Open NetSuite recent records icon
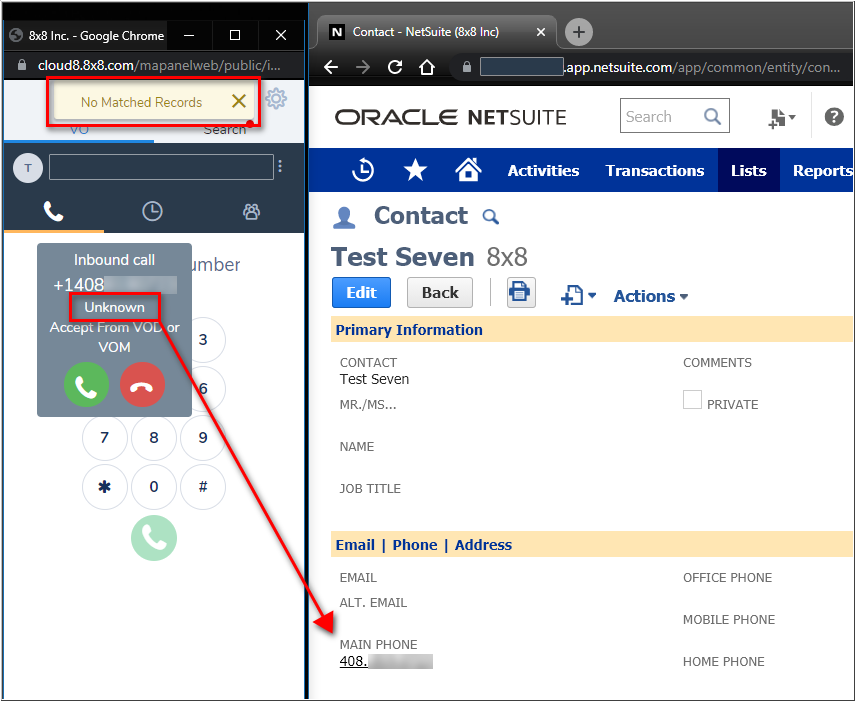Image resolution: width=855 pixels, height=701 pixels. click(x=363, y=170)
